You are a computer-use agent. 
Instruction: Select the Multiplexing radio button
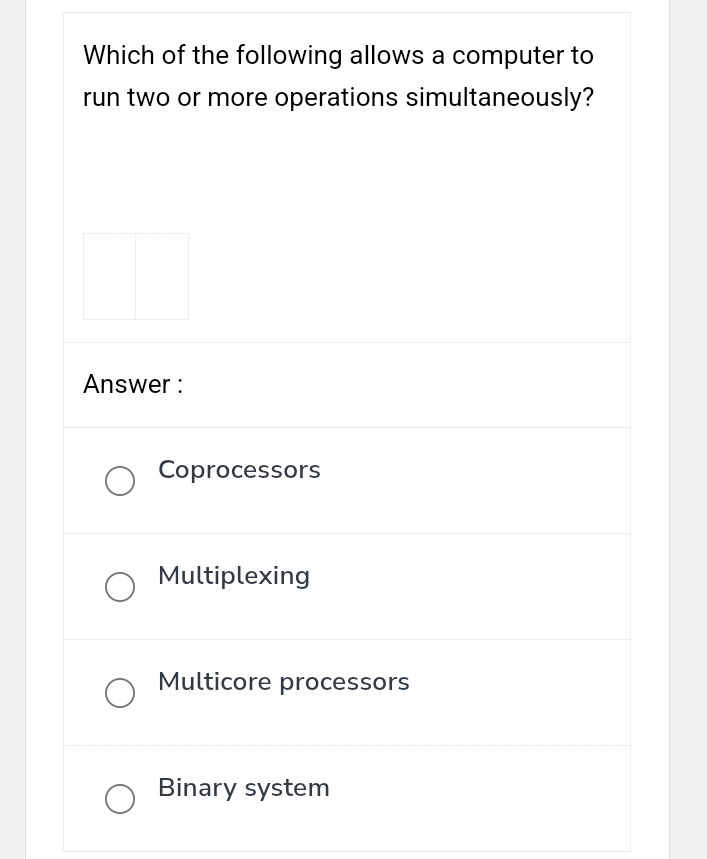point(120,587)
